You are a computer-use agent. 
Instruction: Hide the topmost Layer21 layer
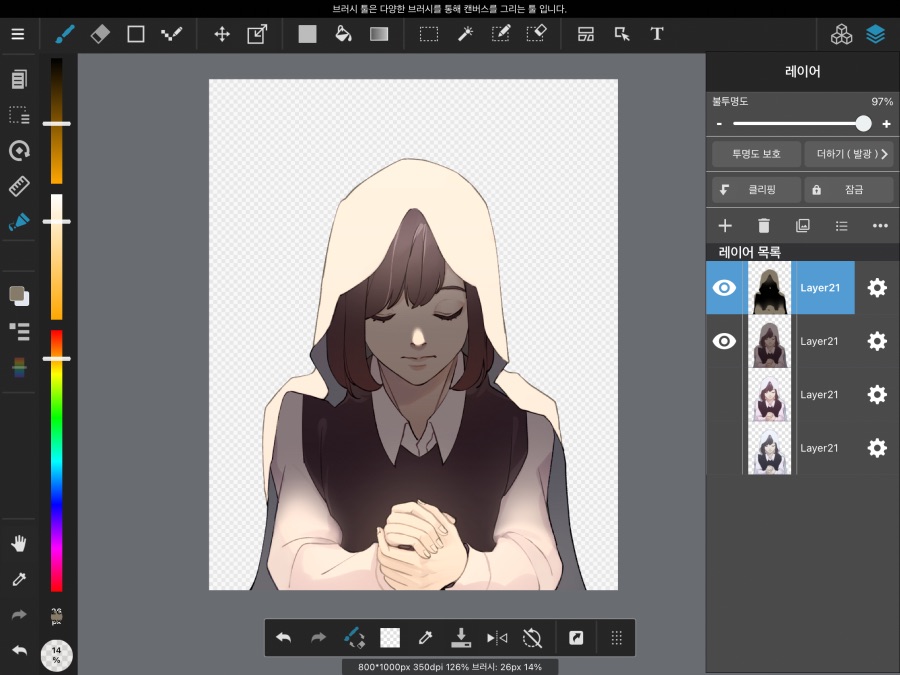(724, 287)
